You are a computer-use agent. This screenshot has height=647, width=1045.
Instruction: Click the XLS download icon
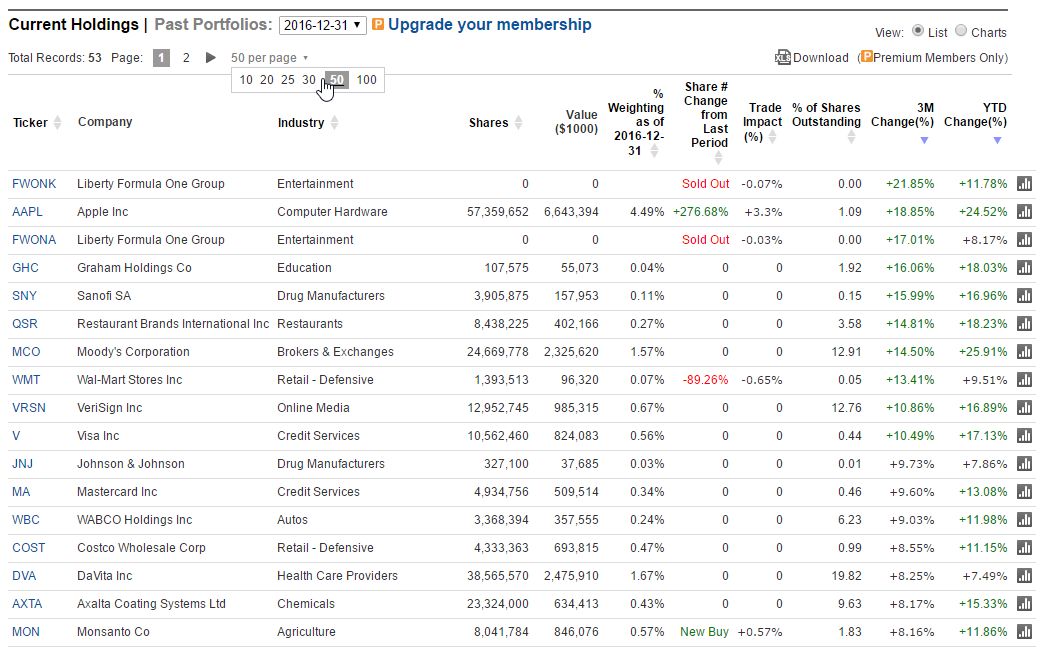782,57
